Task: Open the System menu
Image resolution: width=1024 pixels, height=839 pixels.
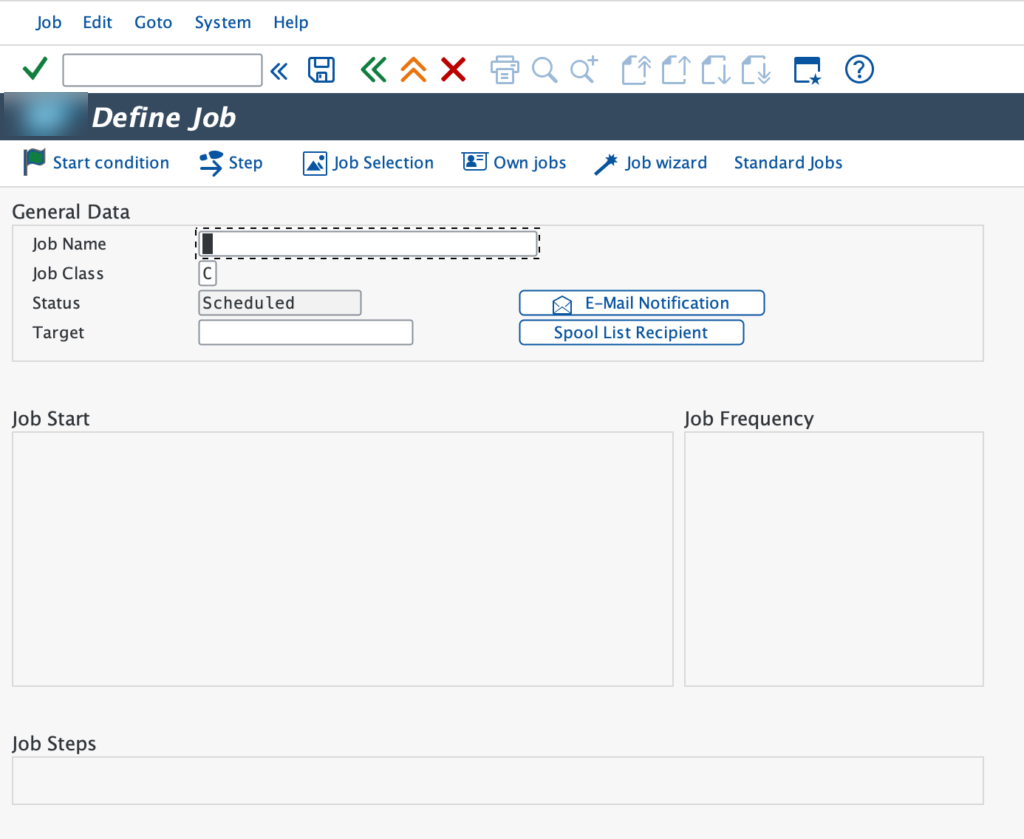Action: pos(223,22)
